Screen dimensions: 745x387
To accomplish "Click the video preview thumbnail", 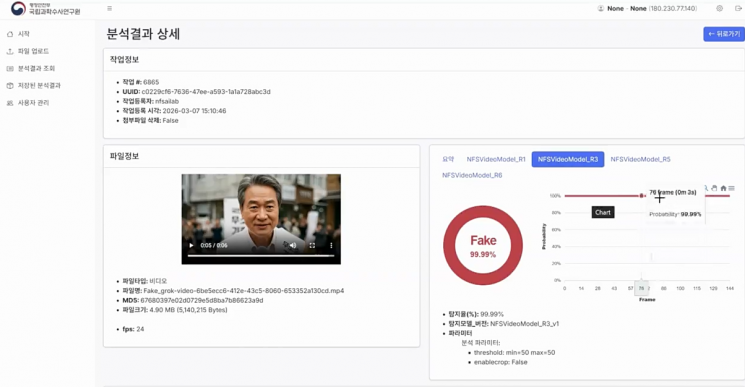I will click(x=261, y=219).
